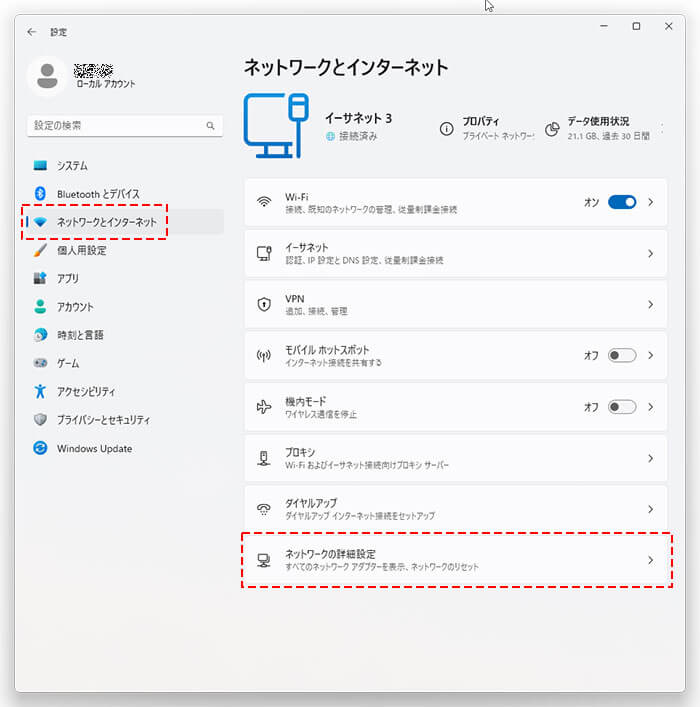Open the プロキシ settings label

click(x=300, y=452)
